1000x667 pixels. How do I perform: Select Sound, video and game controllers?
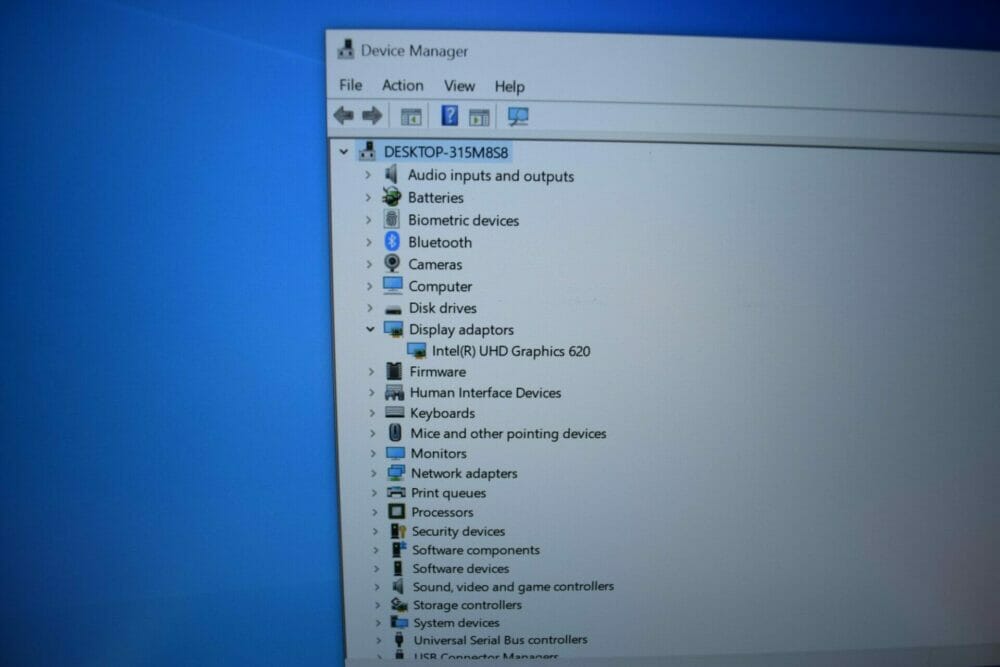coord(513,586)
